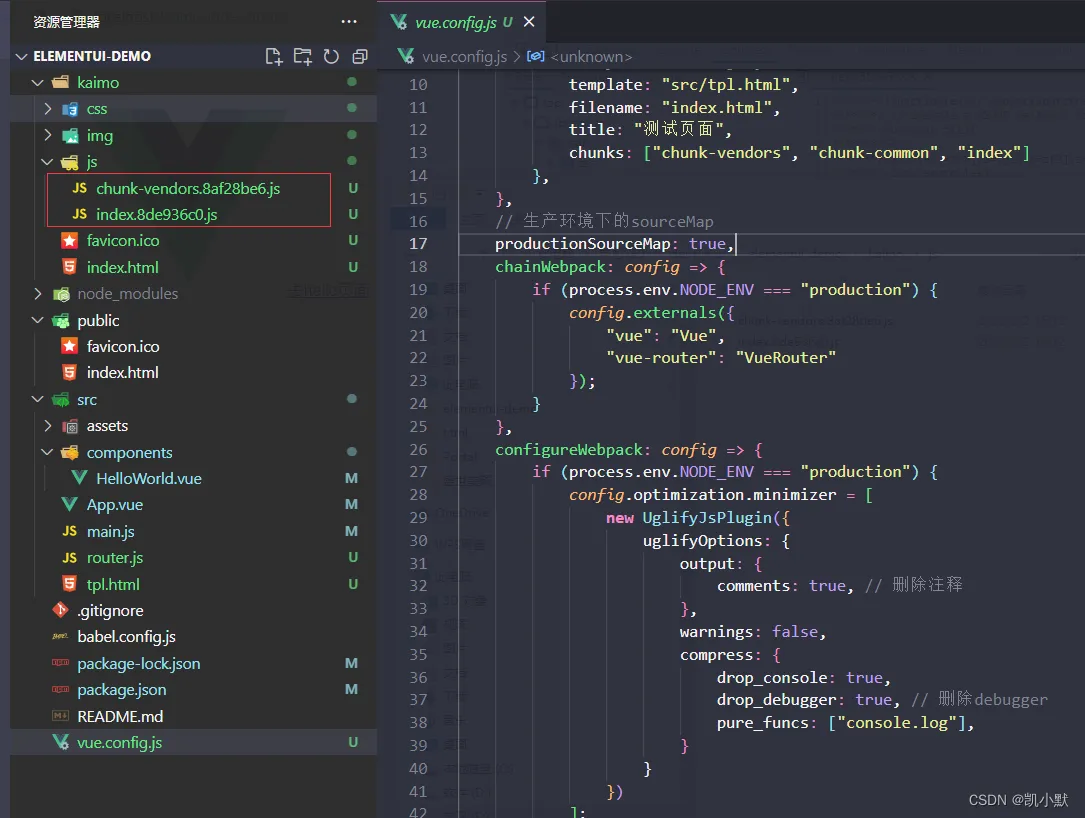Viewport: 1085px width, 818px height.
Task: Open package.json from the file tree
Action: click(121, 690)
